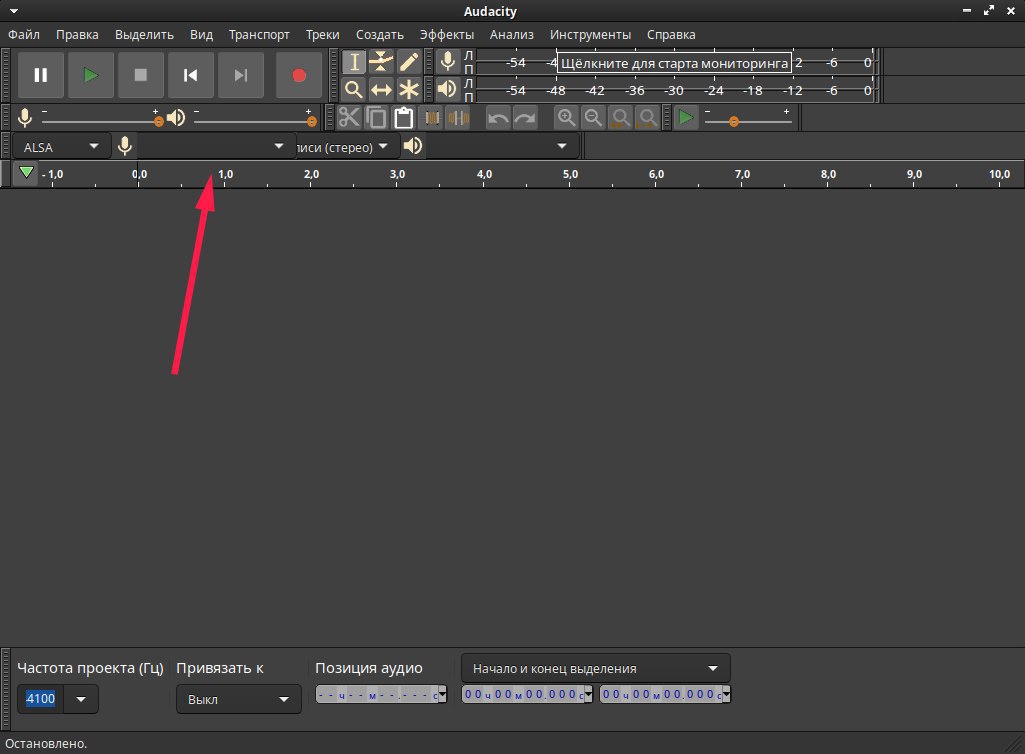Adjust the playback speed slider
1025x754 pixels.
pyautogui.click(x=748, y=121)
